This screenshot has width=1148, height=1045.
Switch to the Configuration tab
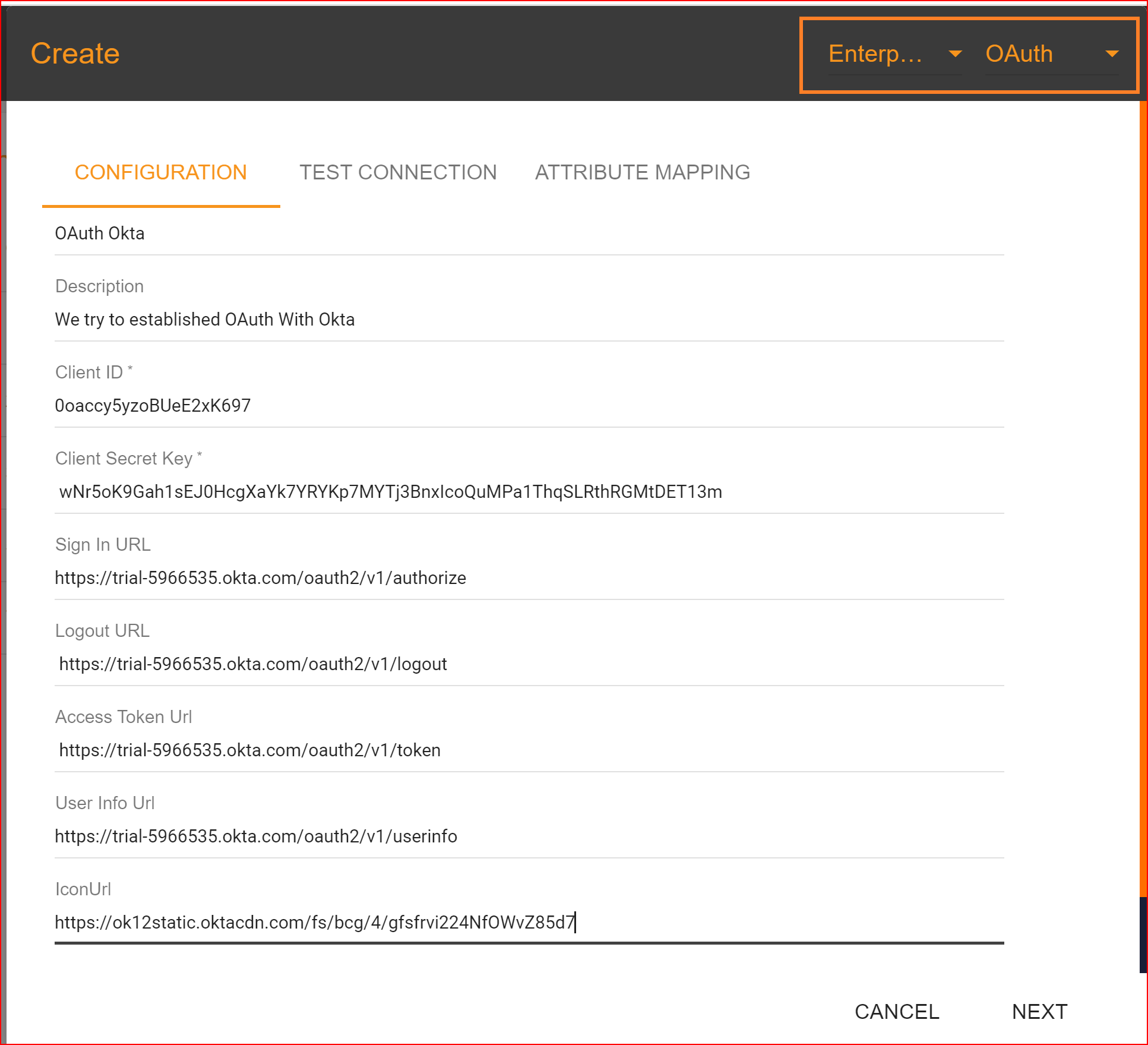[160, 172]
